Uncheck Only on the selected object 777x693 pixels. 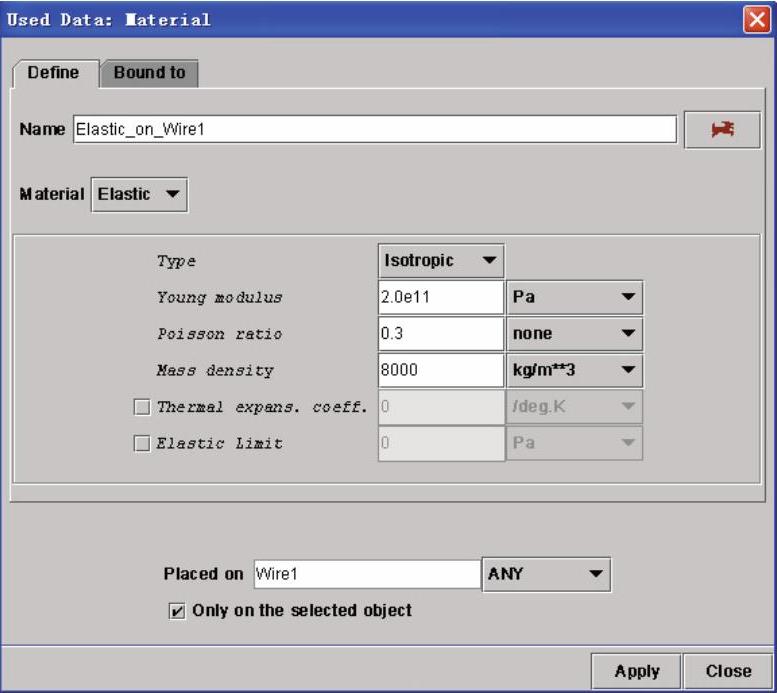178,611
